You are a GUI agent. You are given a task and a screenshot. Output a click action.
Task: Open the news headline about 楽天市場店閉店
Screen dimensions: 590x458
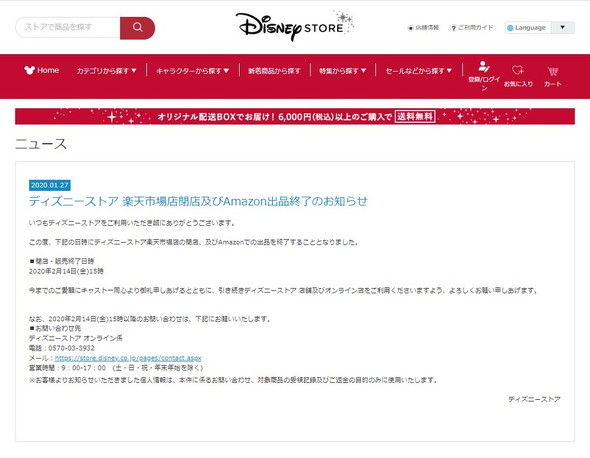pyautogui.click(x=198, y=201)
